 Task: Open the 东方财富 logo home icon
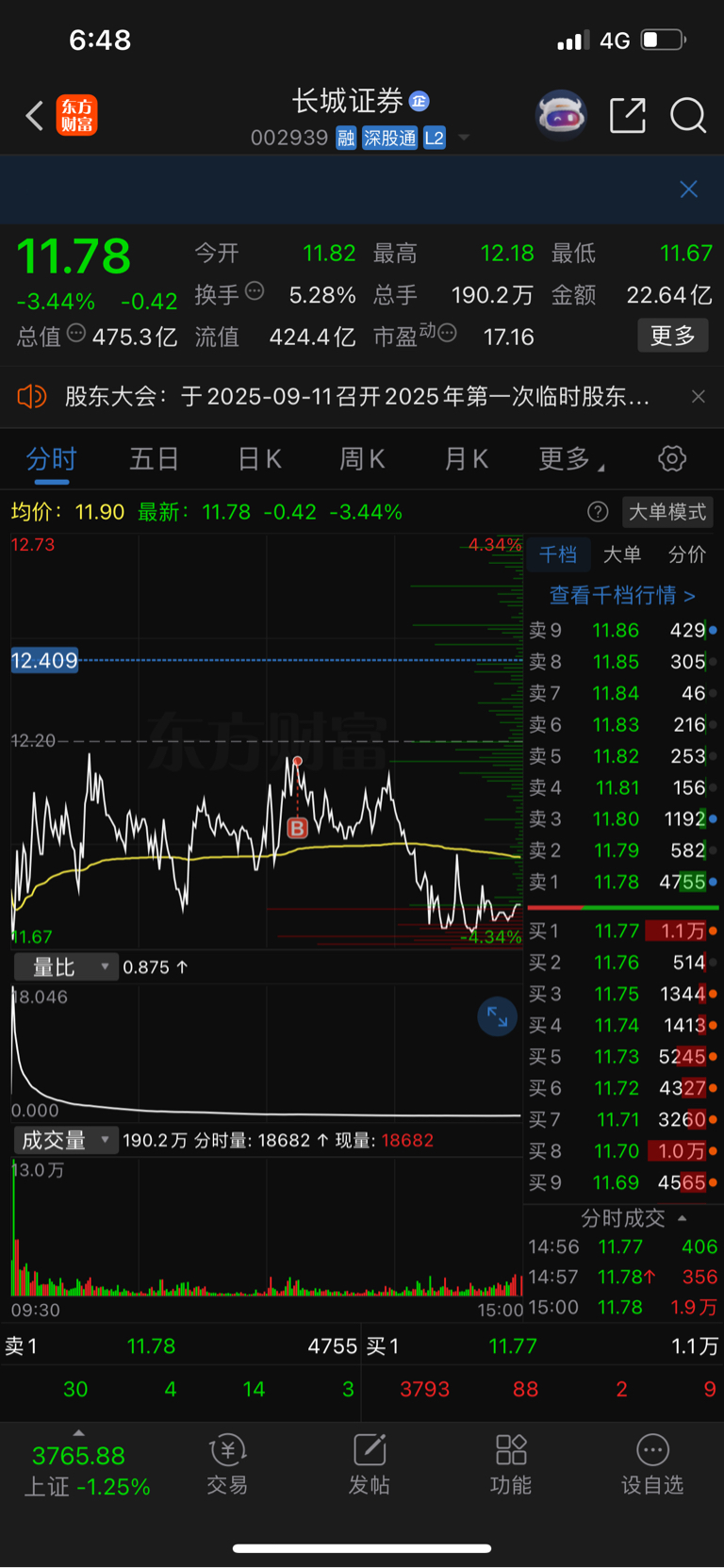76,116
